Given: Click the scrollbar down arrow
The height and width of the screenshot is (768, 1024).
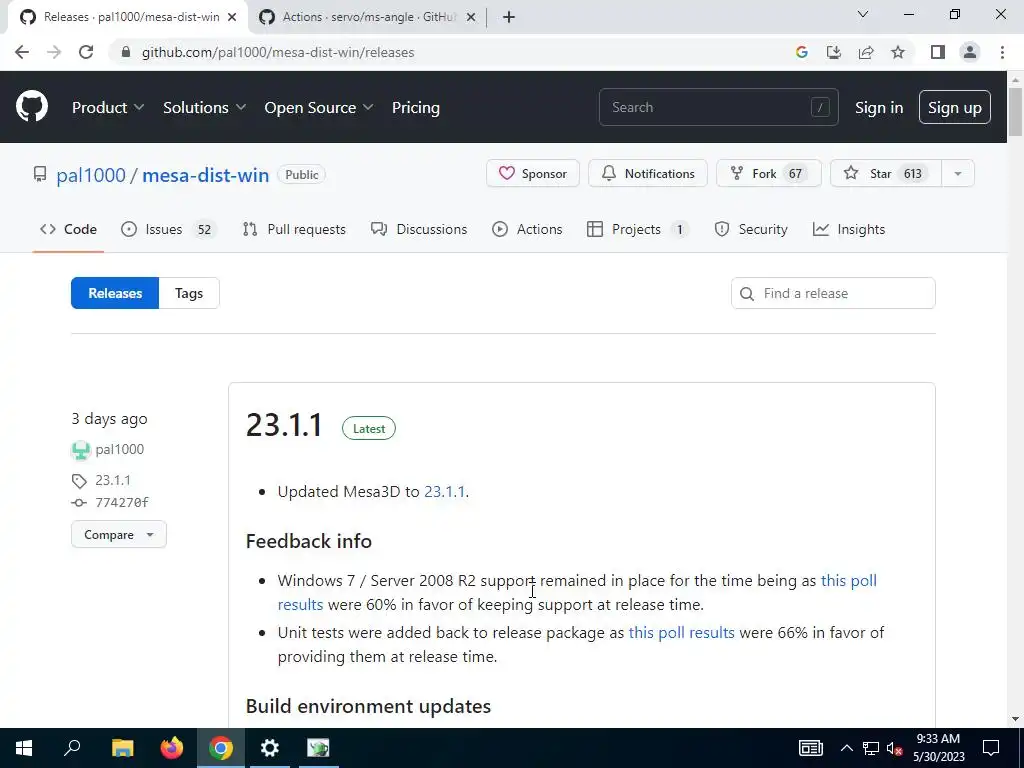Looking at the screenshot, I should [x=1016, y=719].
